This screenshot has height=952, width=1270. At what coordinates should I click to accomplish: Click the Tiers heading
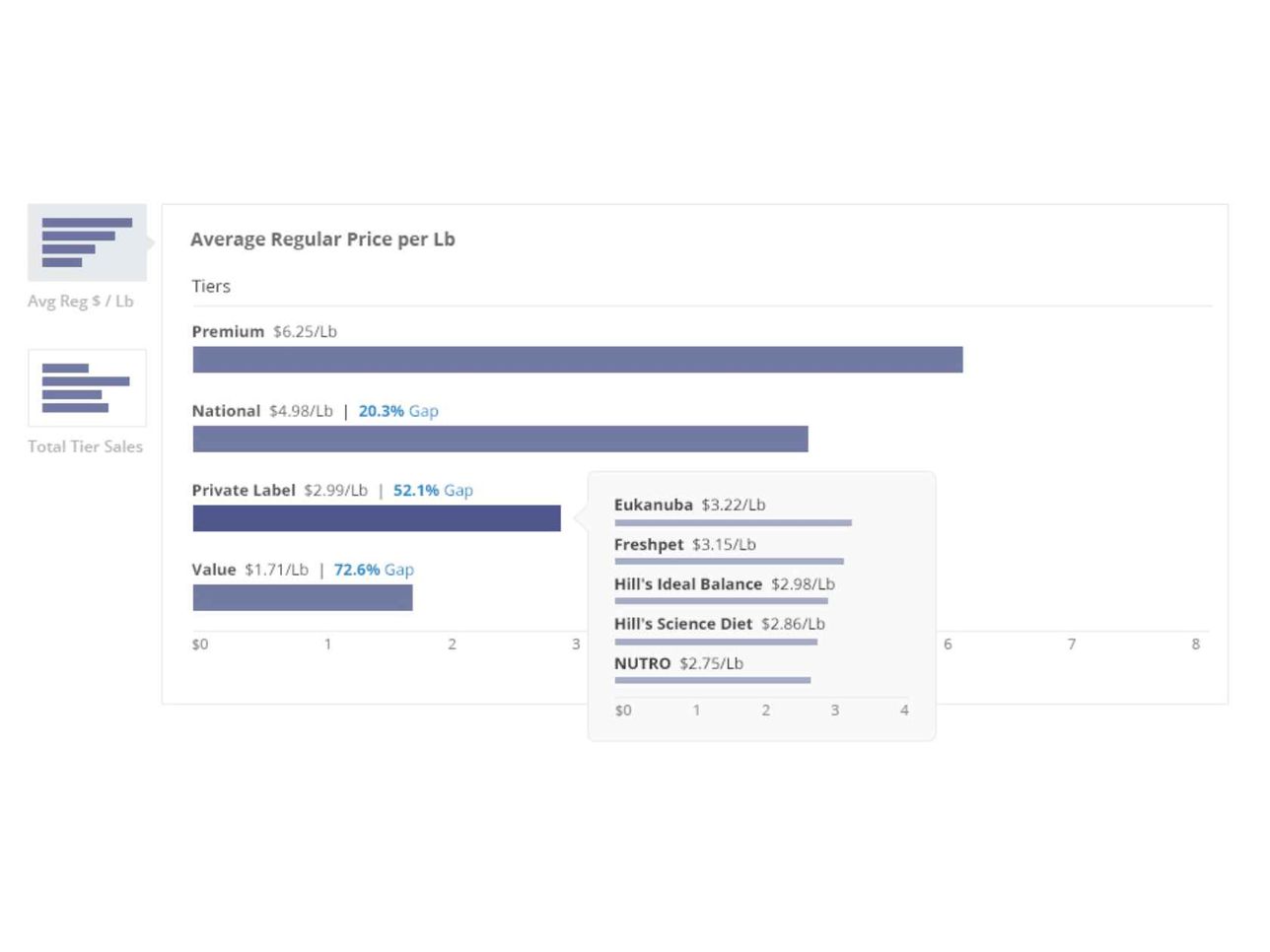click(x=211, y=286)
